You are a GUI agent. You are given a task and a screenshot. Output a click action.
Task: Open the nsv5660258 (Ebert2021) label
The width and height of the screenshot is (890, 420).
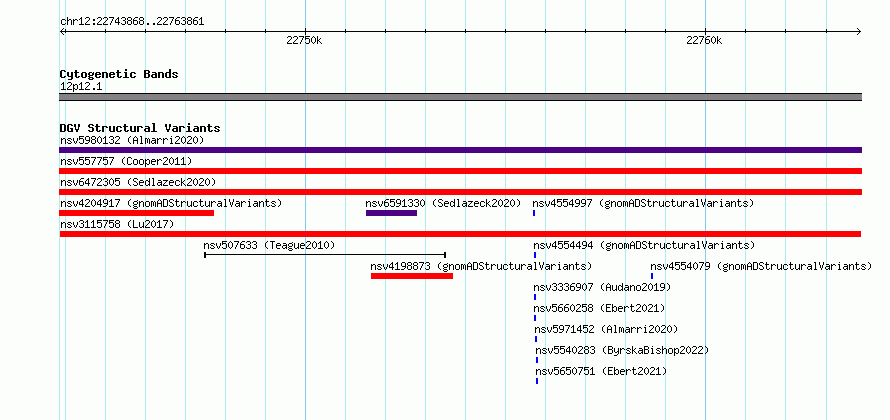click(x=599, y=308)
